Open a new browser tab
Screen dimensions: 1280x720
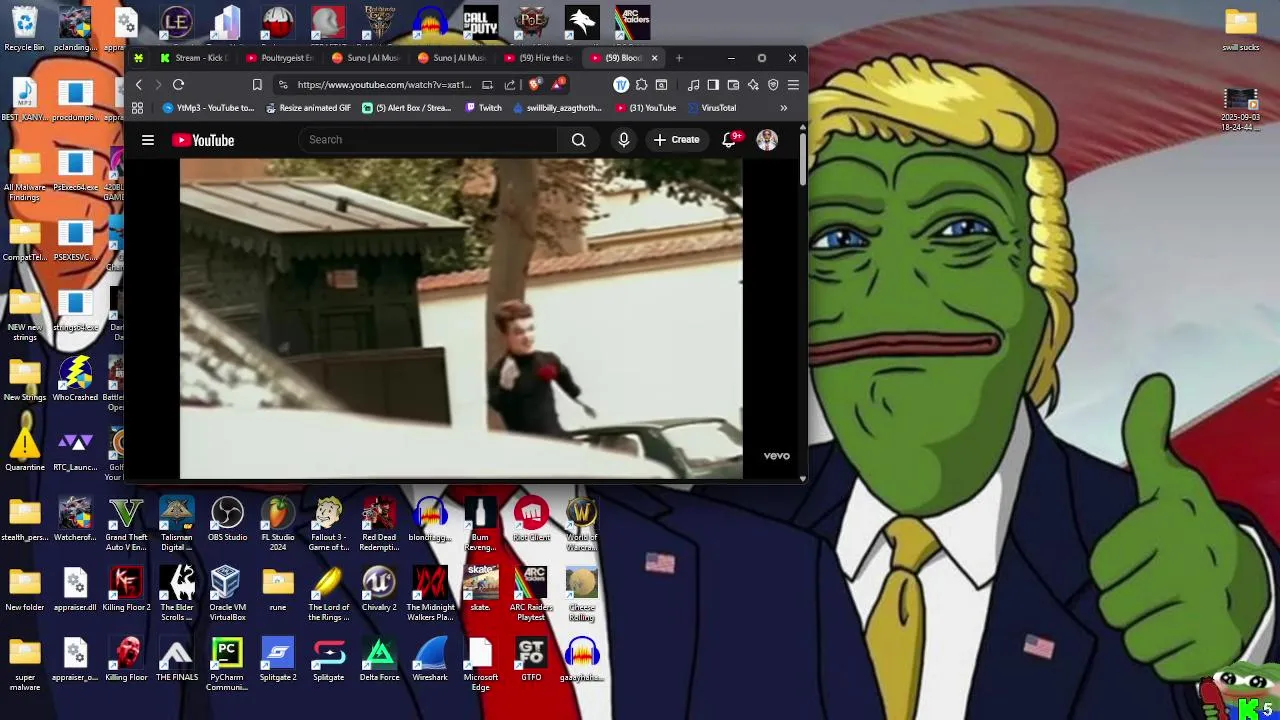pyautogui.click(x=679, y=58)
